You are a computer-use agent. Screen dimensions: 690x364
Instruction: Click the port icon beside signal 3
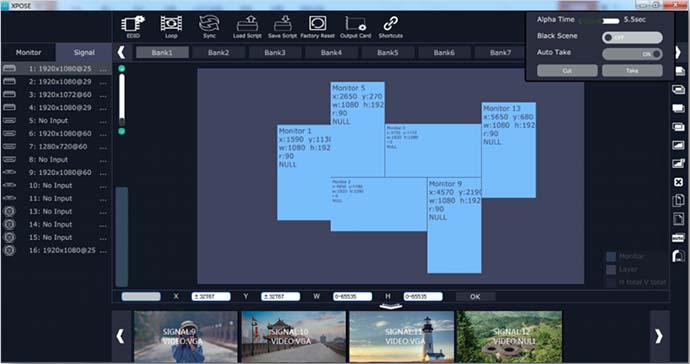(x=9, y=95)
